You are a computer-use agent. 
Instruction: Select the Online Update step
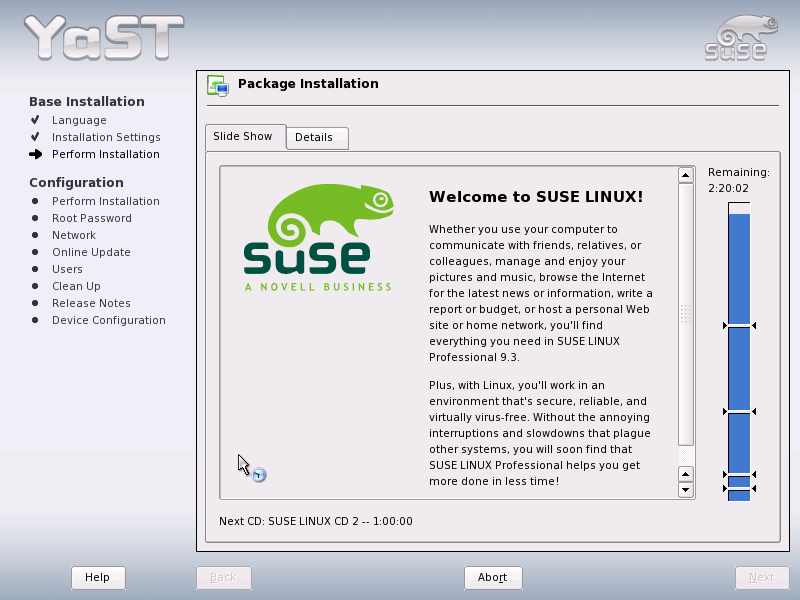point(91,252)
